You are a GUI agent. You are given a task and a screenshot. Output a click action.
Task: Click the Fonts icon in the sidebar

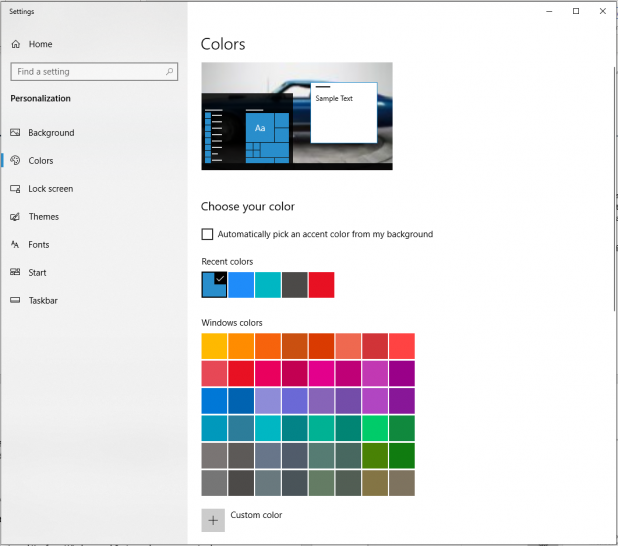15,244
